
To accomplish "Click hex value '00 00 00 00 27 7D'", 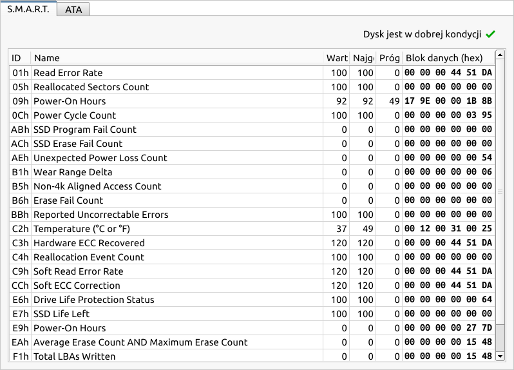I will point(448,328).
